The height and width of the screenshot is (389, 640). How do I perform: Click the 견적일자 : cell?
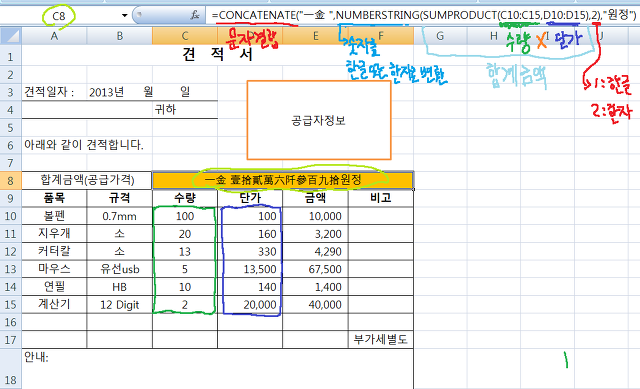(x=54, y=92)
